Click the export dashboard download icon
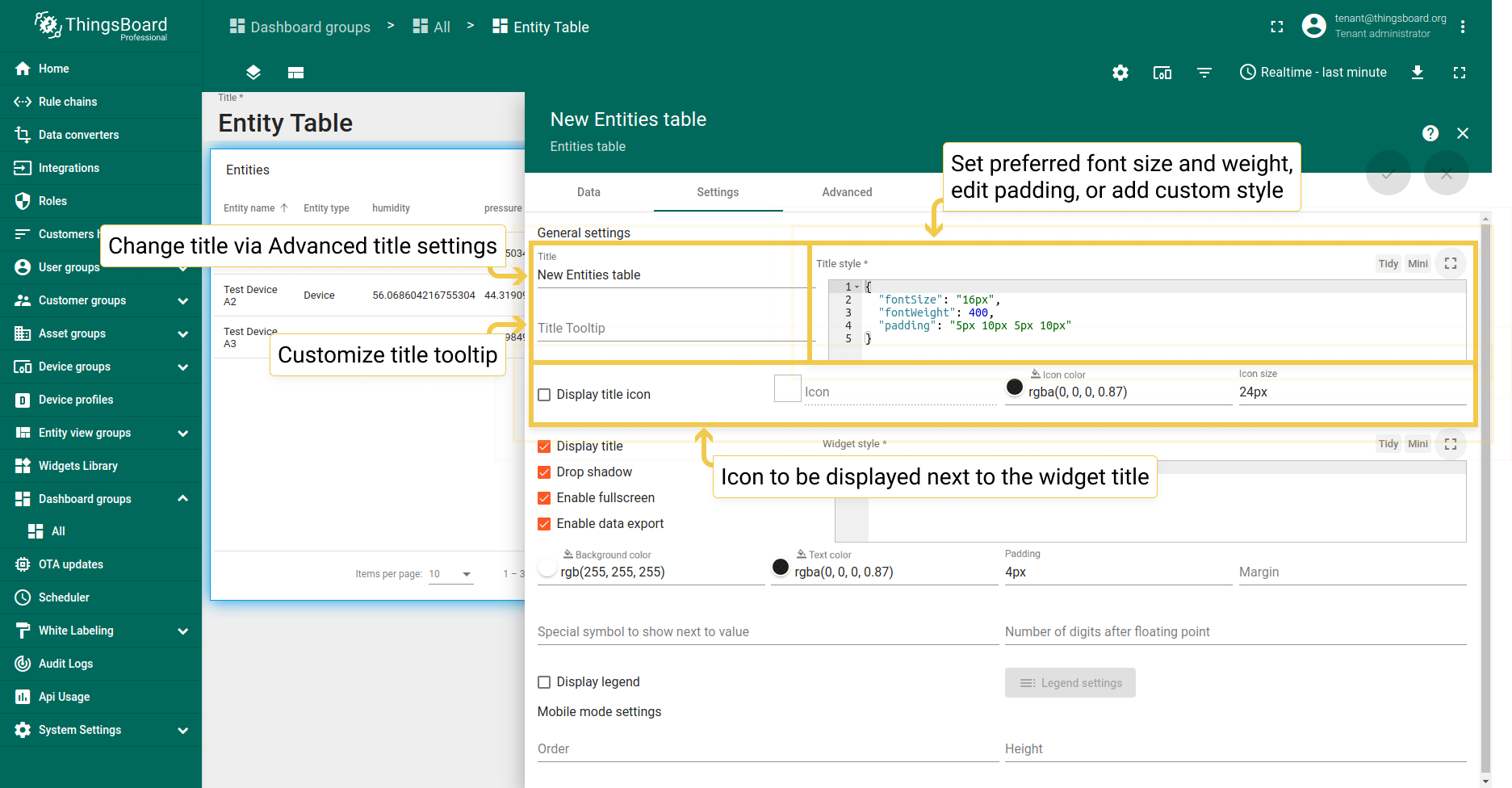 1418,73
